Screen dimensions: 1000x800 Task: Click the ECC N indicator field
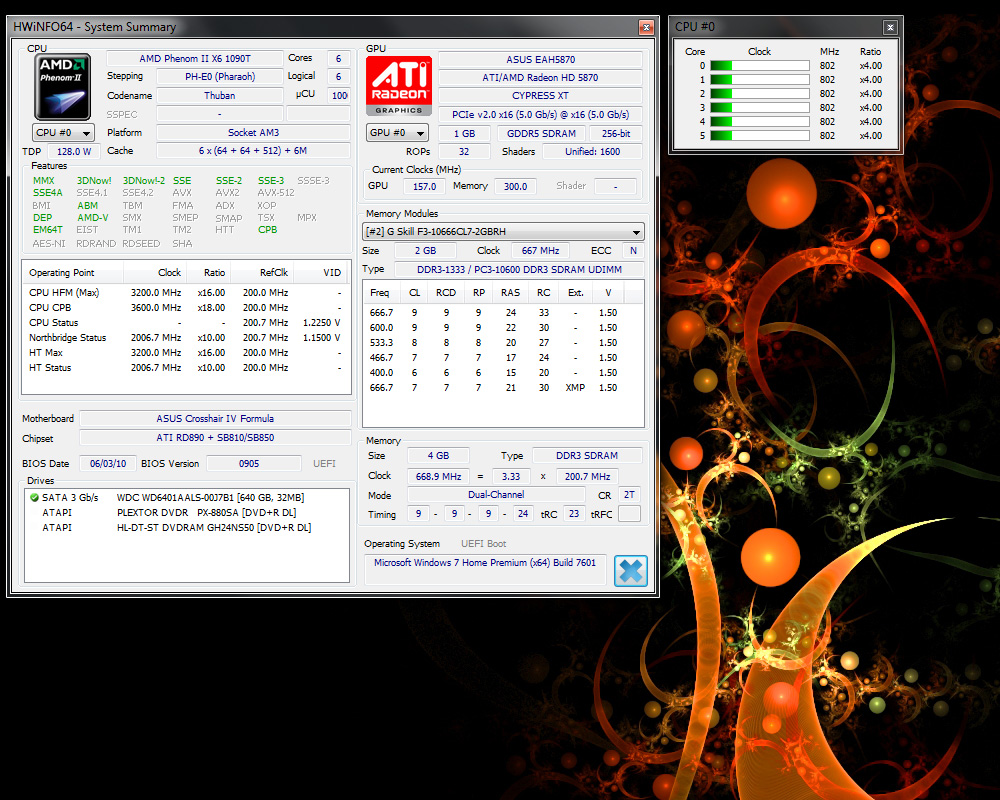(x=633, y=251)
